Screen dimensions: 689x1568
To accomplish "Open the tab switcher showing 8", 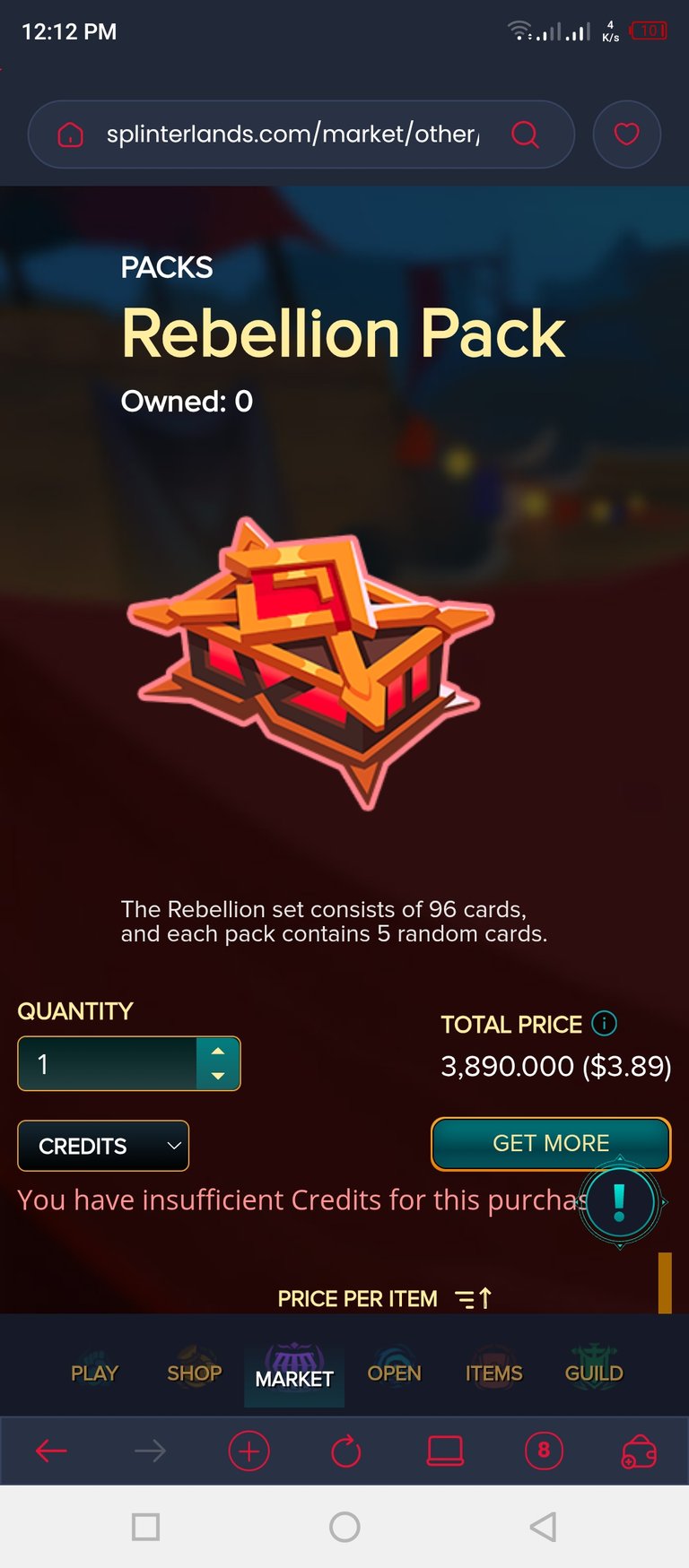I will (544, 1450).
